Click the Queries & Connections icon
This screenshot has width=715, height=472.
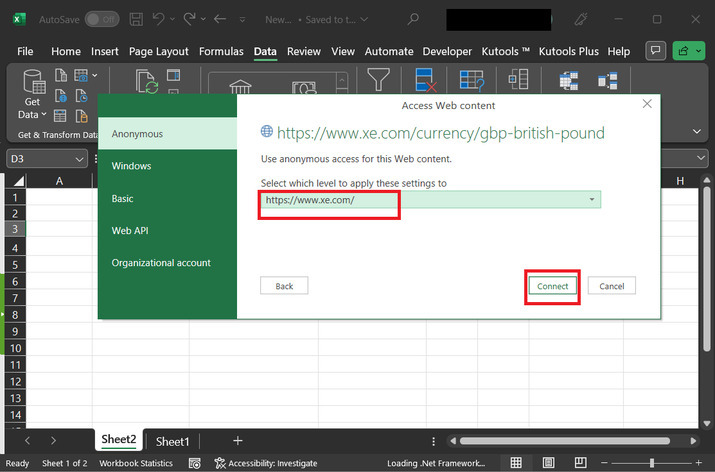(173, 75)
